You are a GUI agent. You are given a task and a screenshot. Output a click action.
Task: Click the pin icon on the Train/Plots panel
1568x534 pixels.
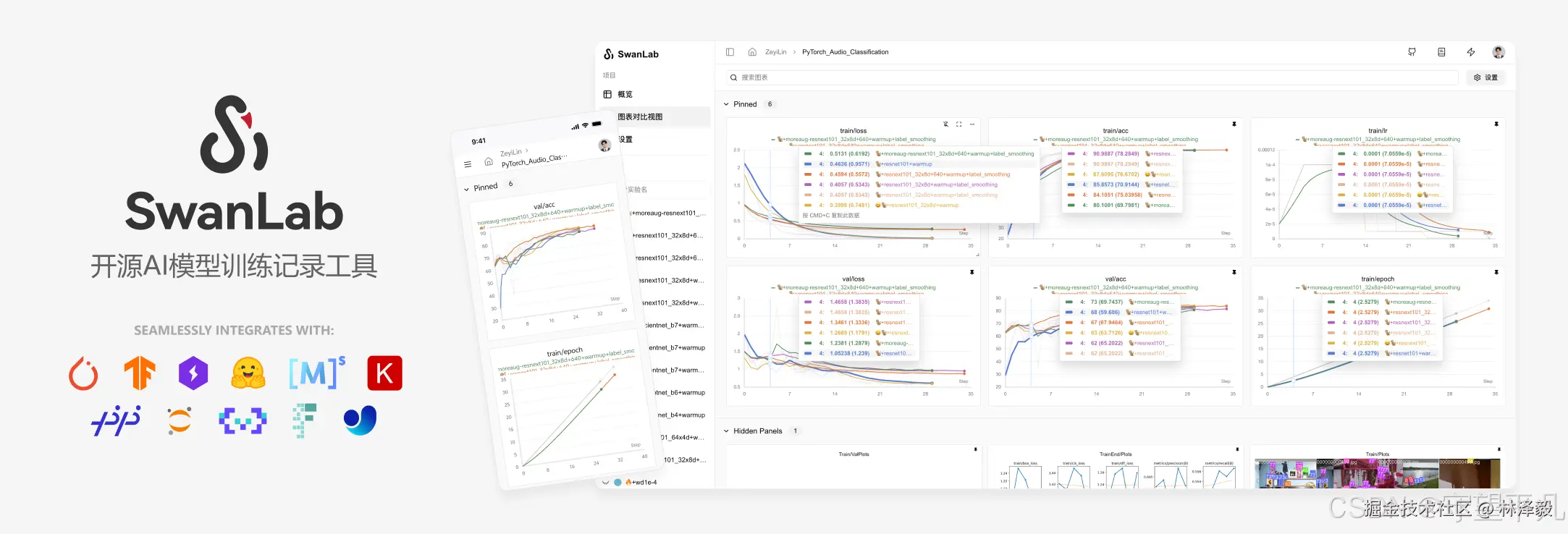coord(1499,449)
